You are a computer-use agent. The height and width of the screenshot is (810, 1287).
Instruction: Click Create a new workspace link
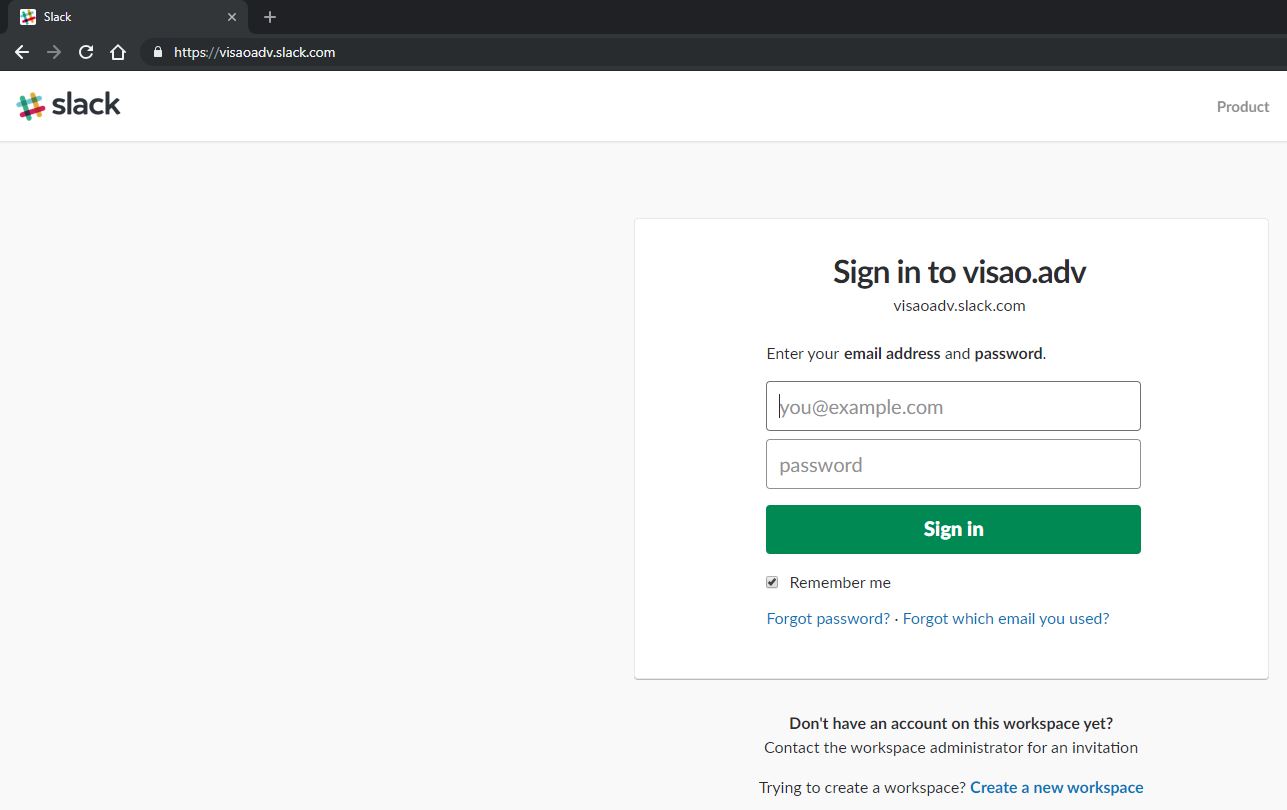pyautogui.click(x=1056, y=787)
